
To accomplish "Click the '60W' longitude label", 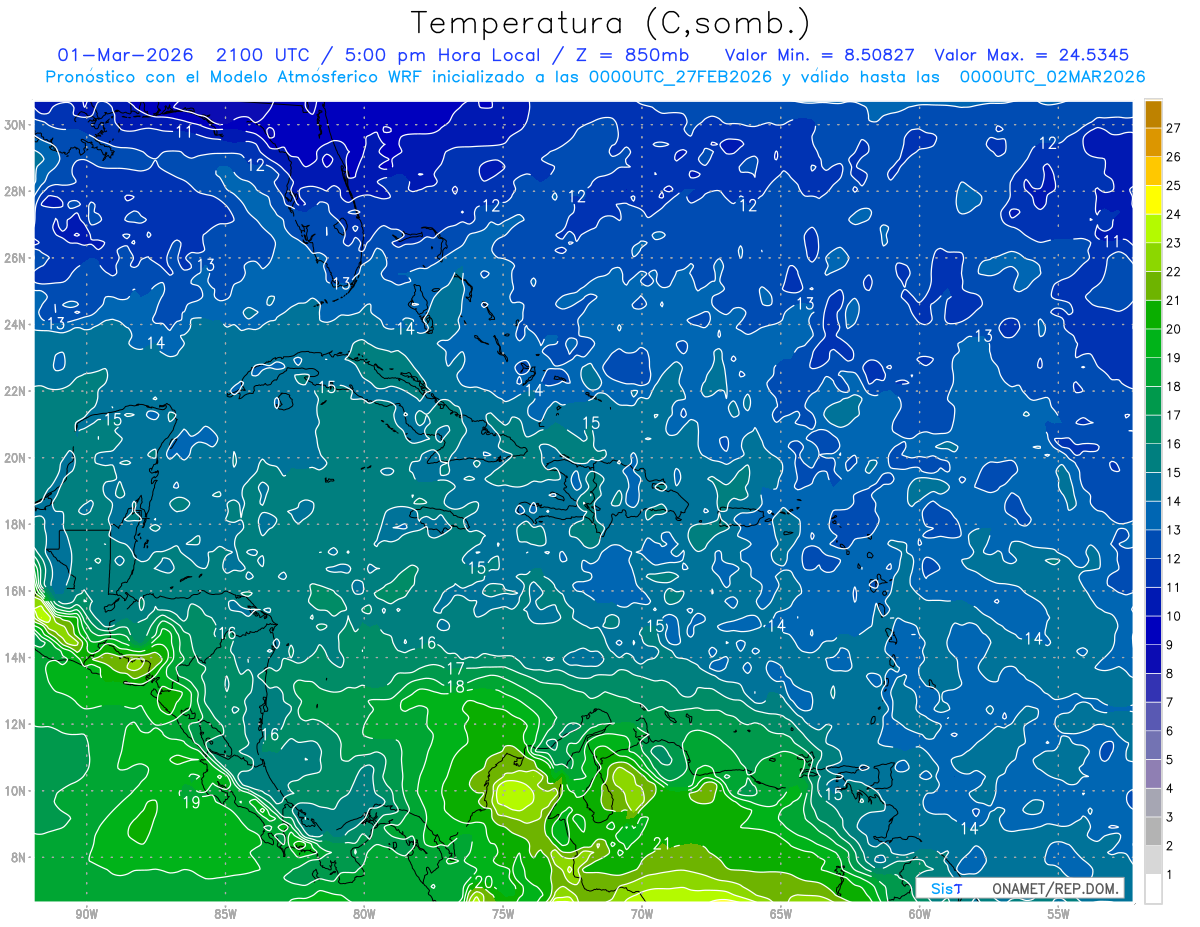I will pos(920,914).
